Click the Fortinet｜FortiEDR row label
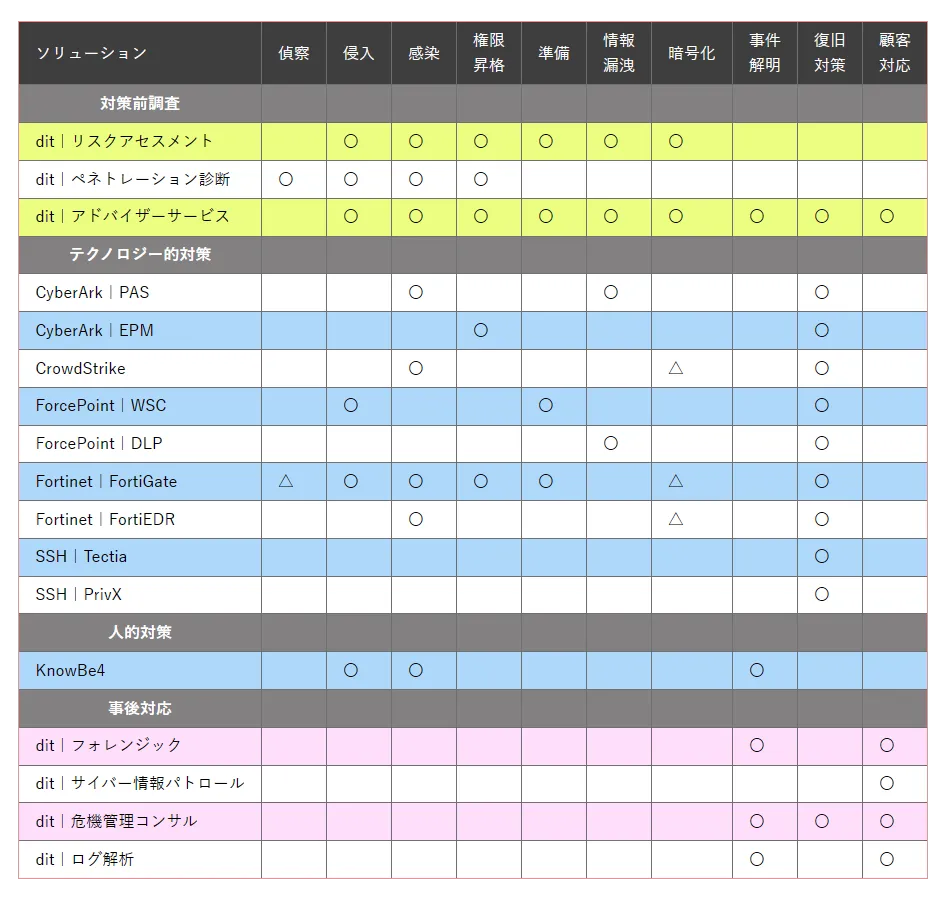The width and height of the screenshot is (950, 900). coord(105,519)
